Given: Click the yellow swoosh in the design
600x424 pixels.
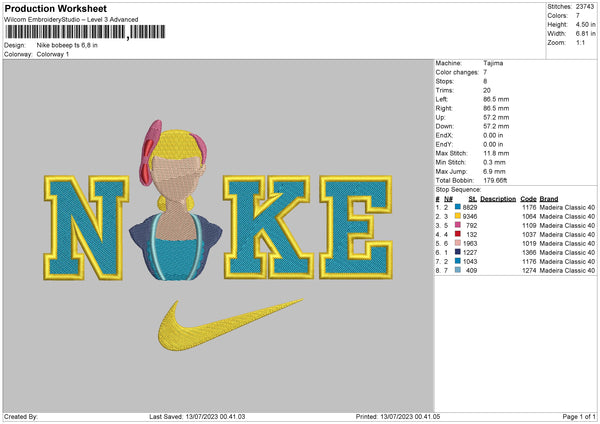Looking at the screenshot, I should point(230,325).
